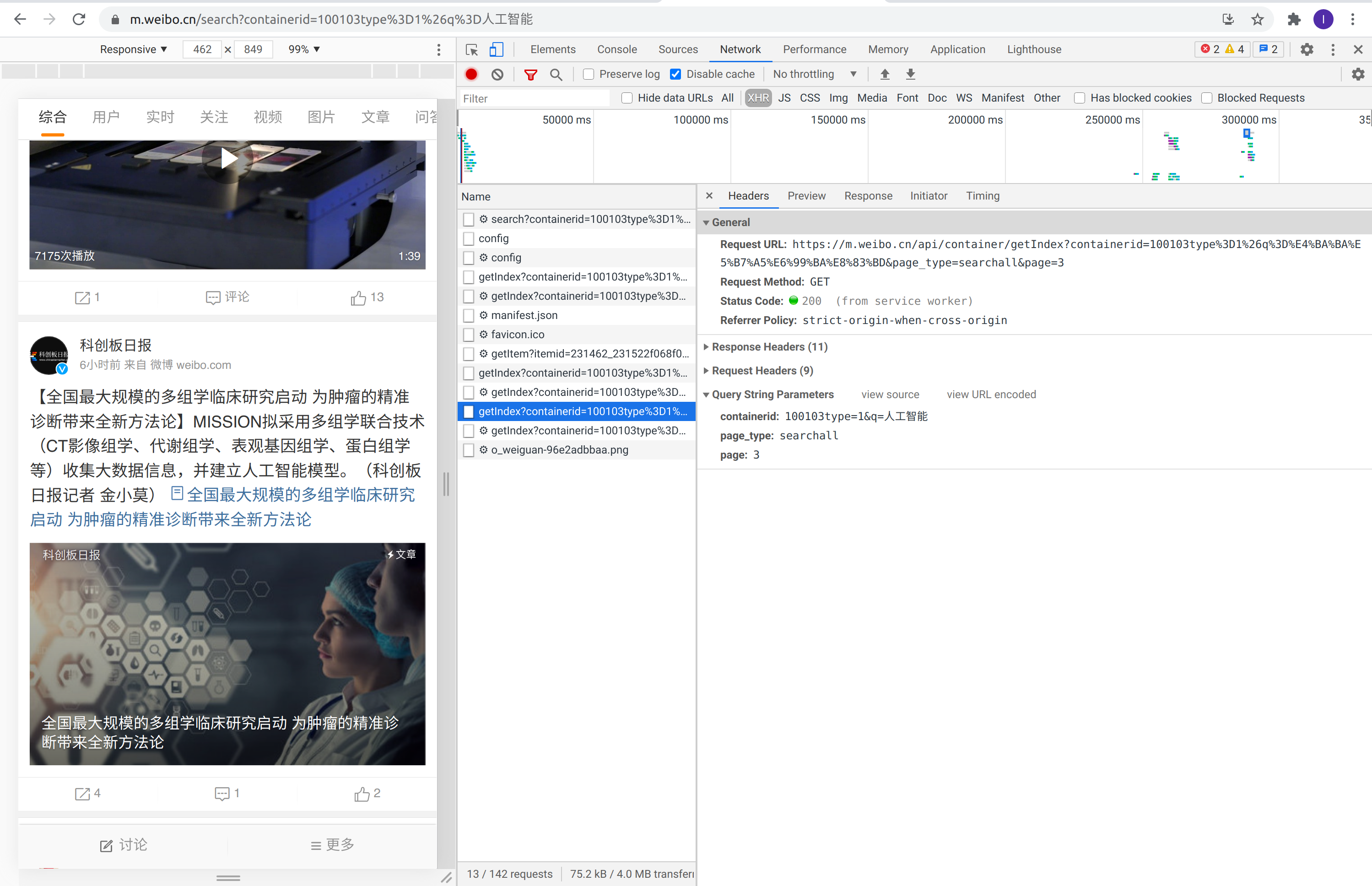
Task: Open the network search magnifier
Action: [x=556, y=74]
